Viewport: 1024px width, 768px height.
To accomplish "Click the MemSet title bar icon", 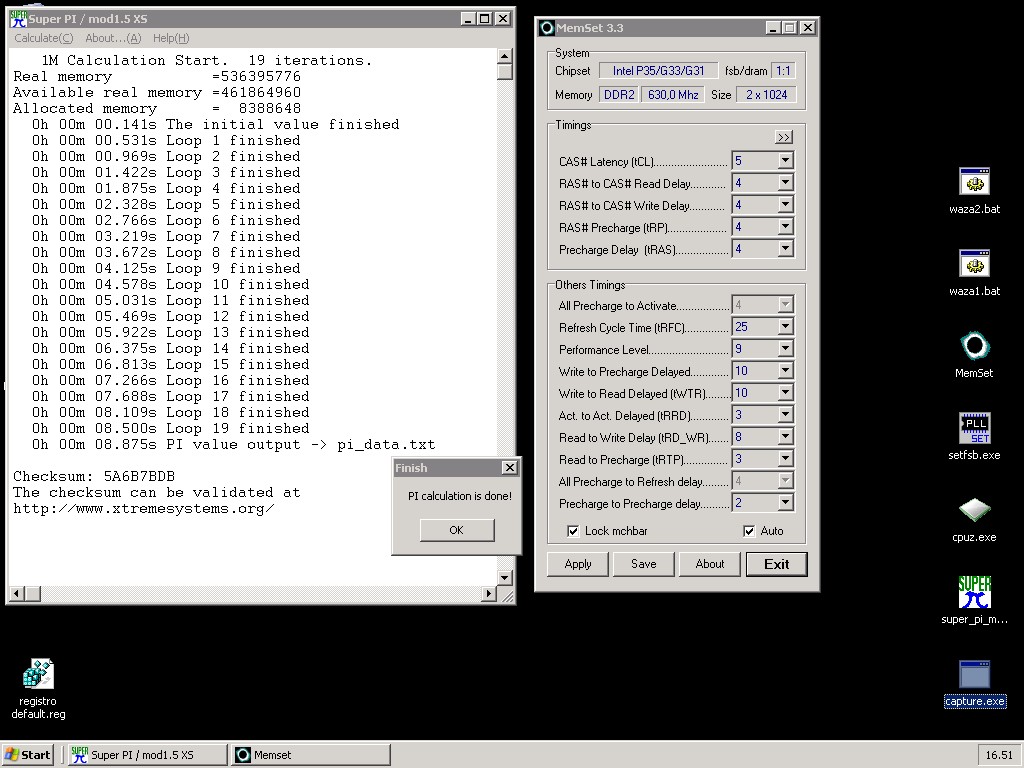I will 547,28.
